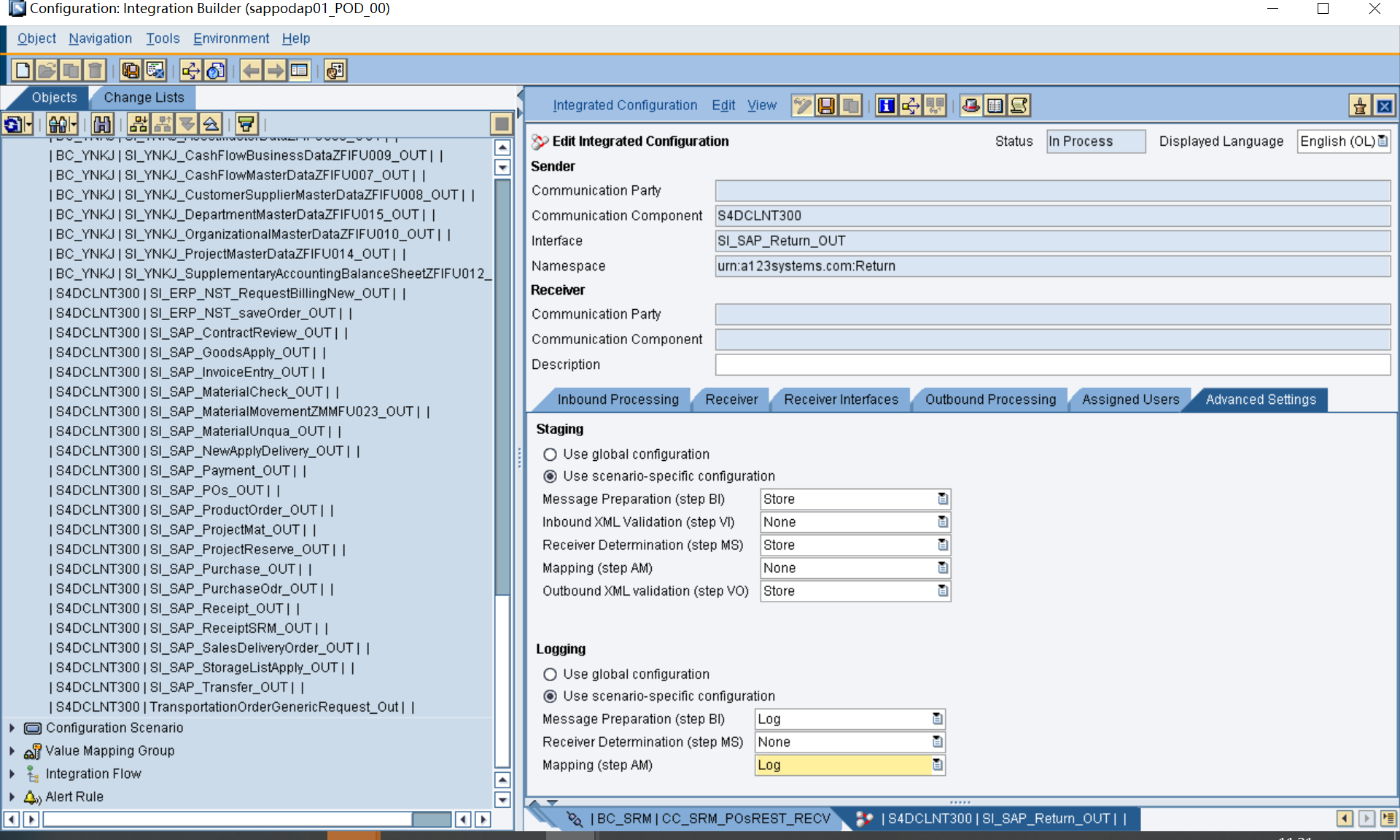Select Staging 'Use scenario-specific configuration' radio button
Screen dimensions: 1400x840
(550, 476)
